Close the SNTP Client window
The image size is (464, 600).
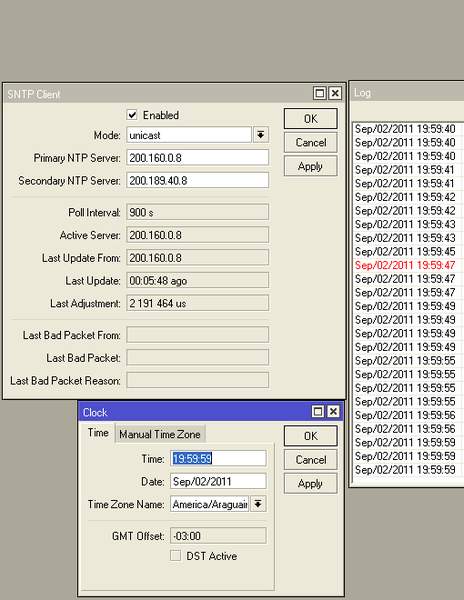pyautogui.click(x=335, y=93)
